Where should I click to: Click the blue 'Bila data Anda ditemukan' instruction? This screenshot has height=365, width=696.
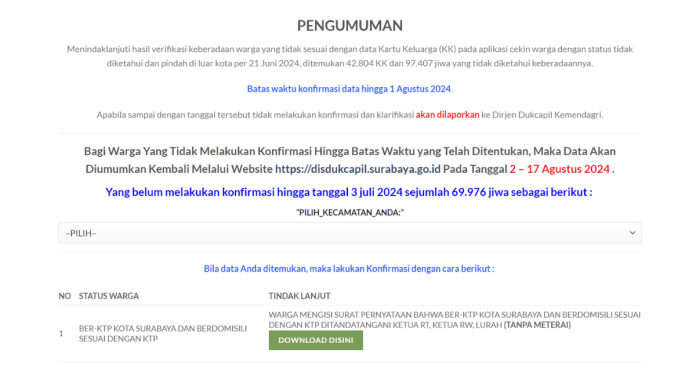[349, 269]
